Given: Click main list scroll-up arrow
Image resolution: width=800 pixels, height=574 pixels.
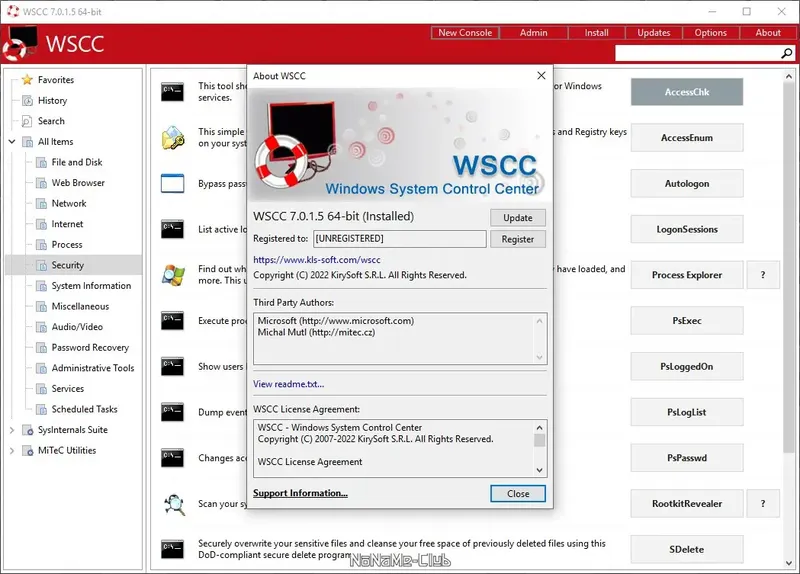Looking at the screenshot, I should [789, 77].
